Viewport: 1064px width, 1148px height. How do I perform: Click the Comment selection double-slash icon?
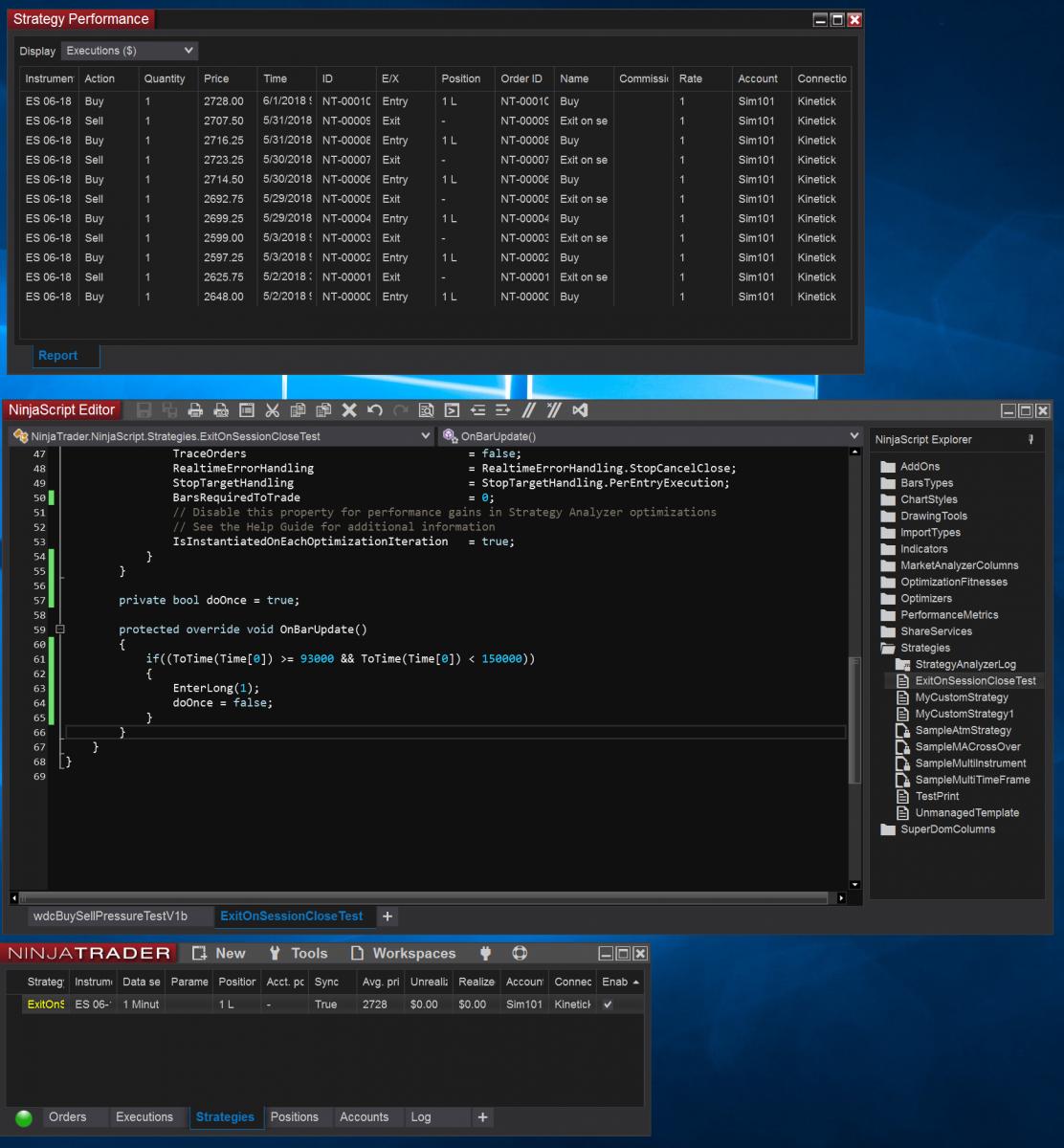coord(528,410)
